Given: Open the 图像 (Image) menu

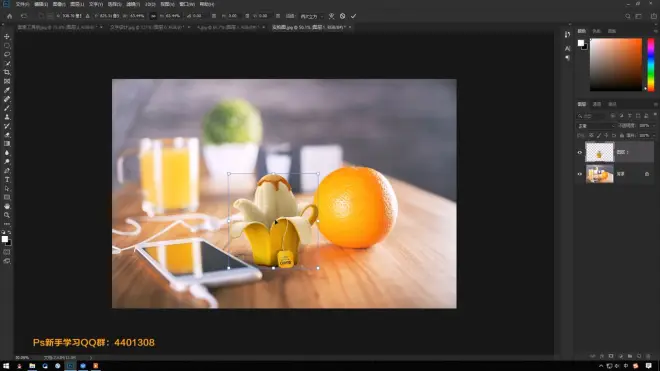Looking at the screenshot, I should click(59, 4).
